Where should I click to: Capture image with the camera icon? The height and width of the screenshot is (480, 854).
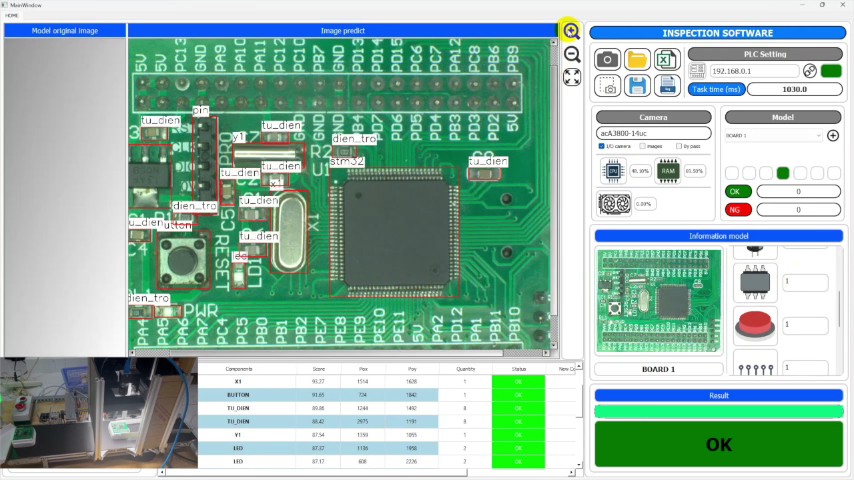coord(607,59)
